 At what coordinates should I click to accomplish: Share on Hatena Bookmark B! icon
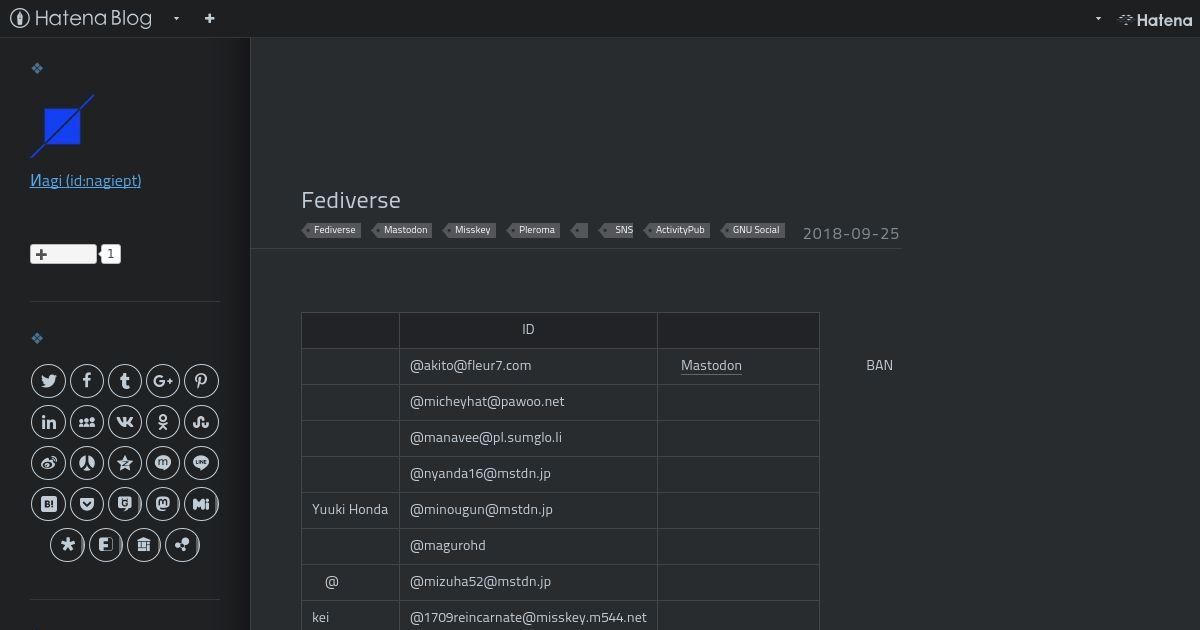click(x=49, y=504)
